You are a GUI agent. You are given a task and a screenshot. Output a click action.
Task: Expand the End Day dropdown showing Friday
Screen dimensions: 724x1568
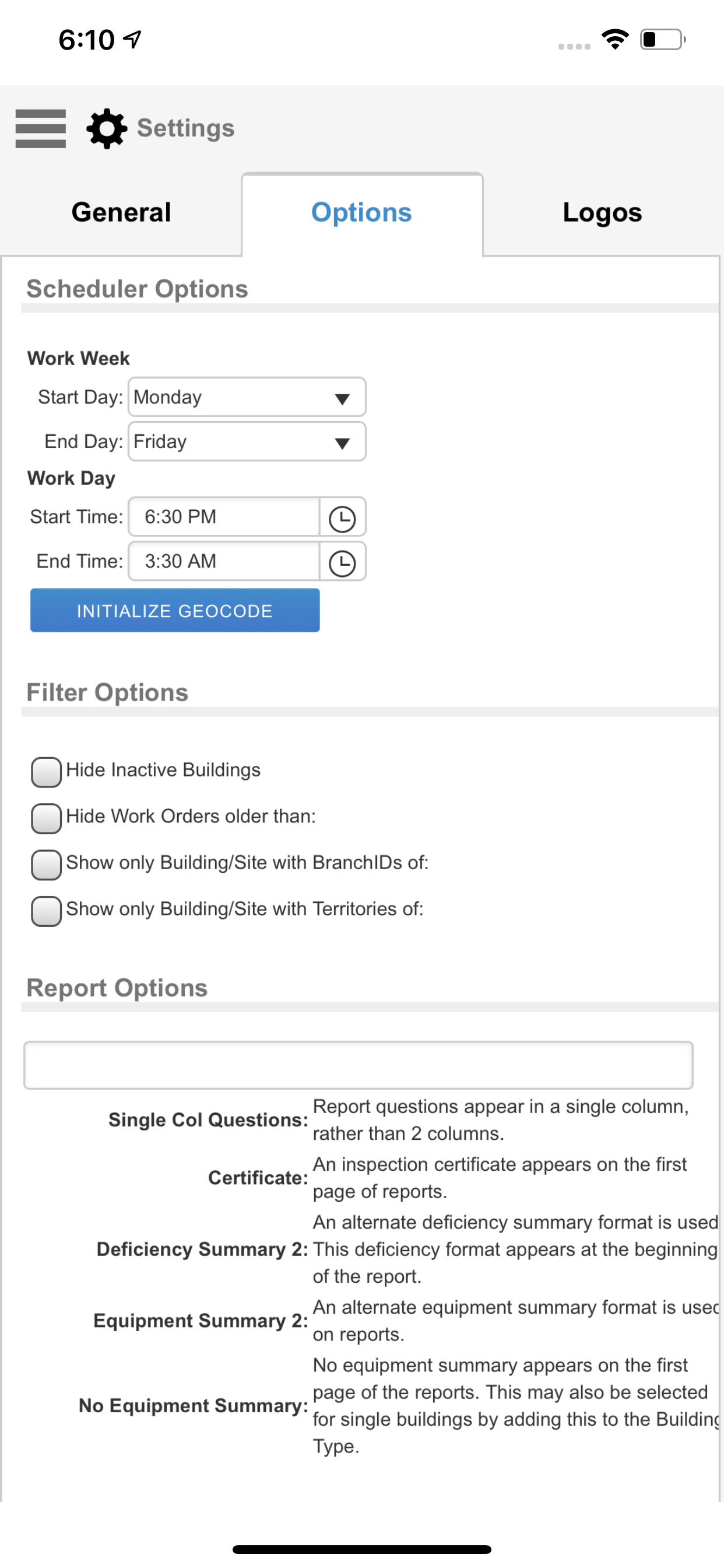click(x=247, y=442)
